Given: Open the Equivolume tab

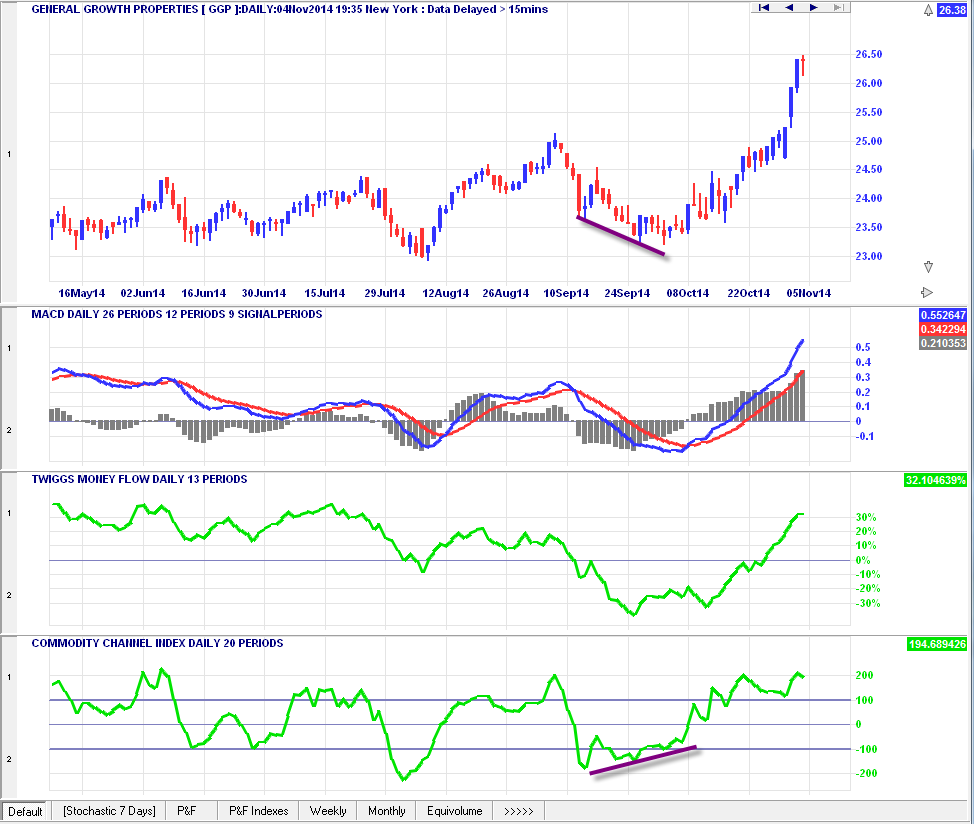Looking at the screenshot, I should [455, 811].
